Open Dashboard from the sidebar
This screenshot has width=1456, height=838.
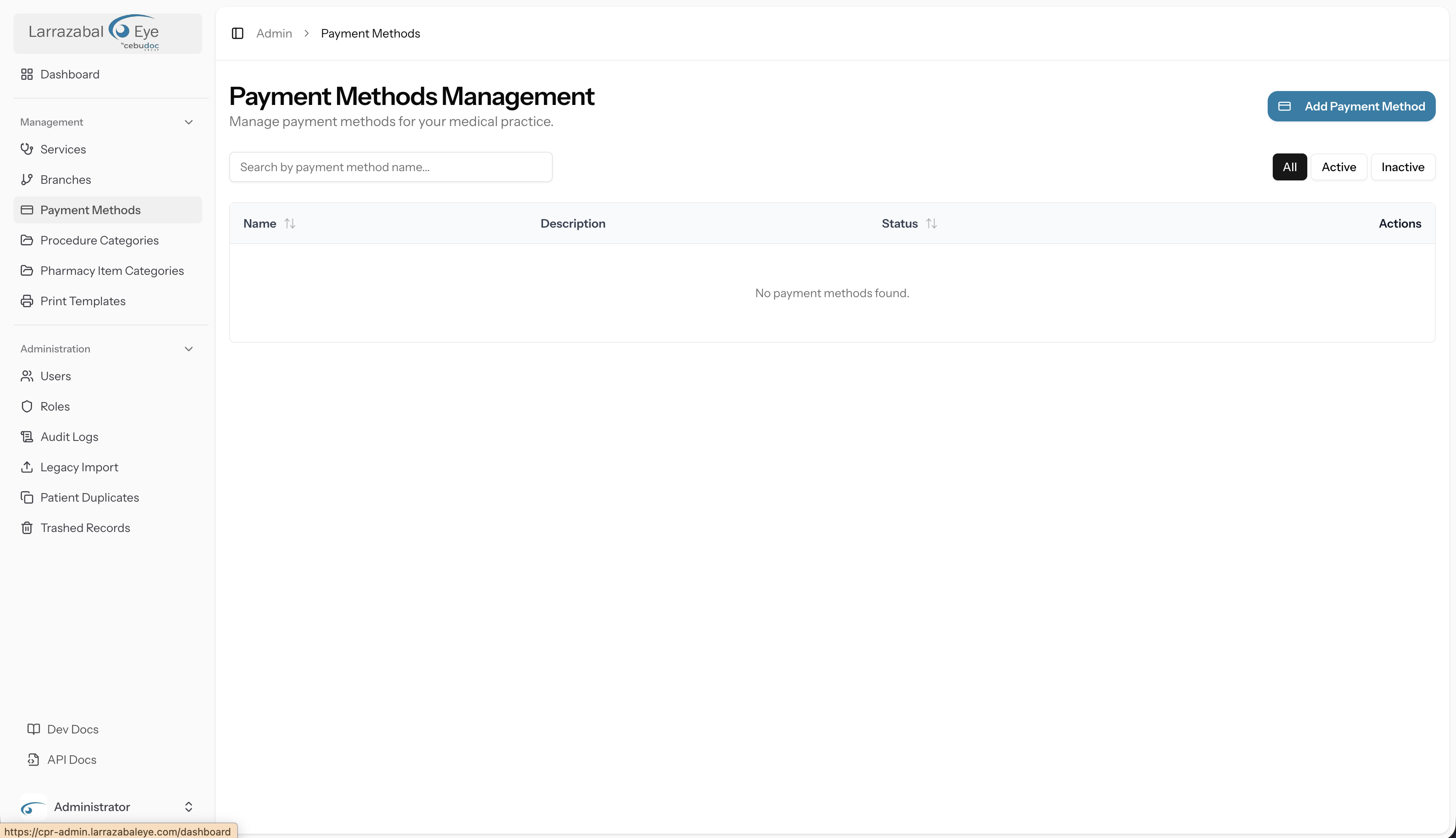click(x=108, y=74)
